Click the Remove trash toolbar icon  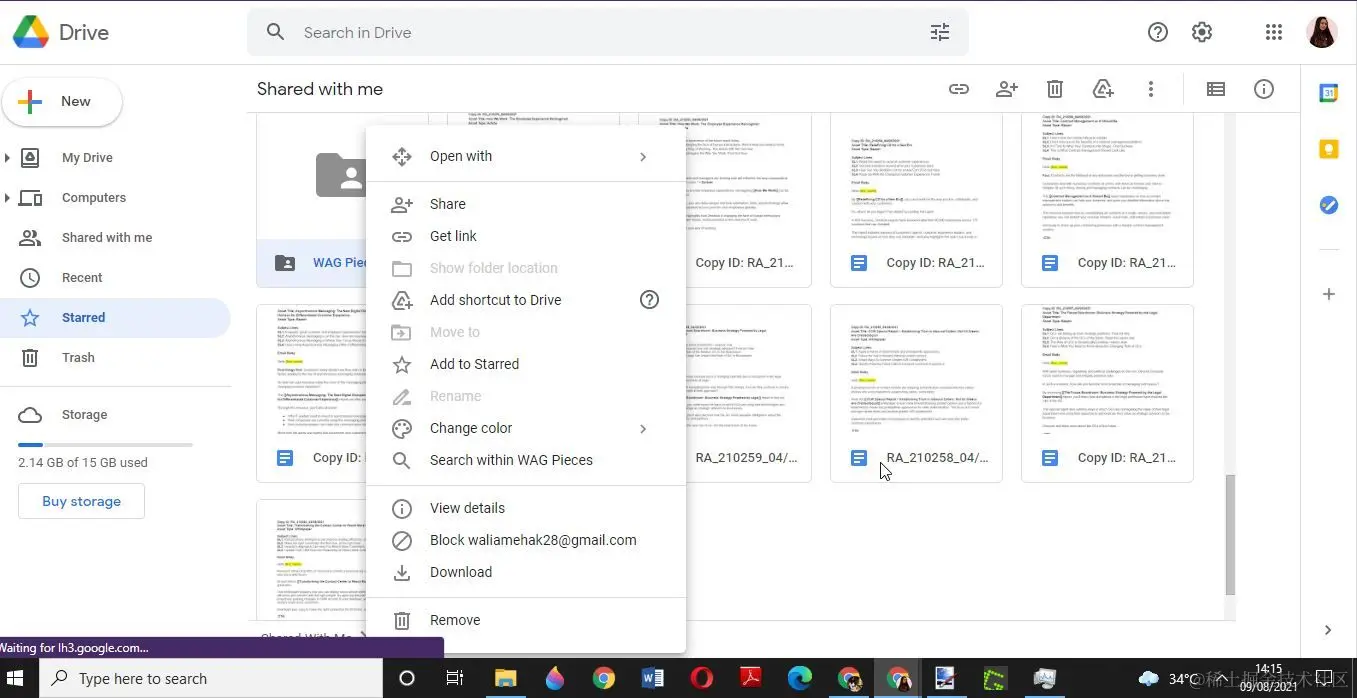(1055, 89)
